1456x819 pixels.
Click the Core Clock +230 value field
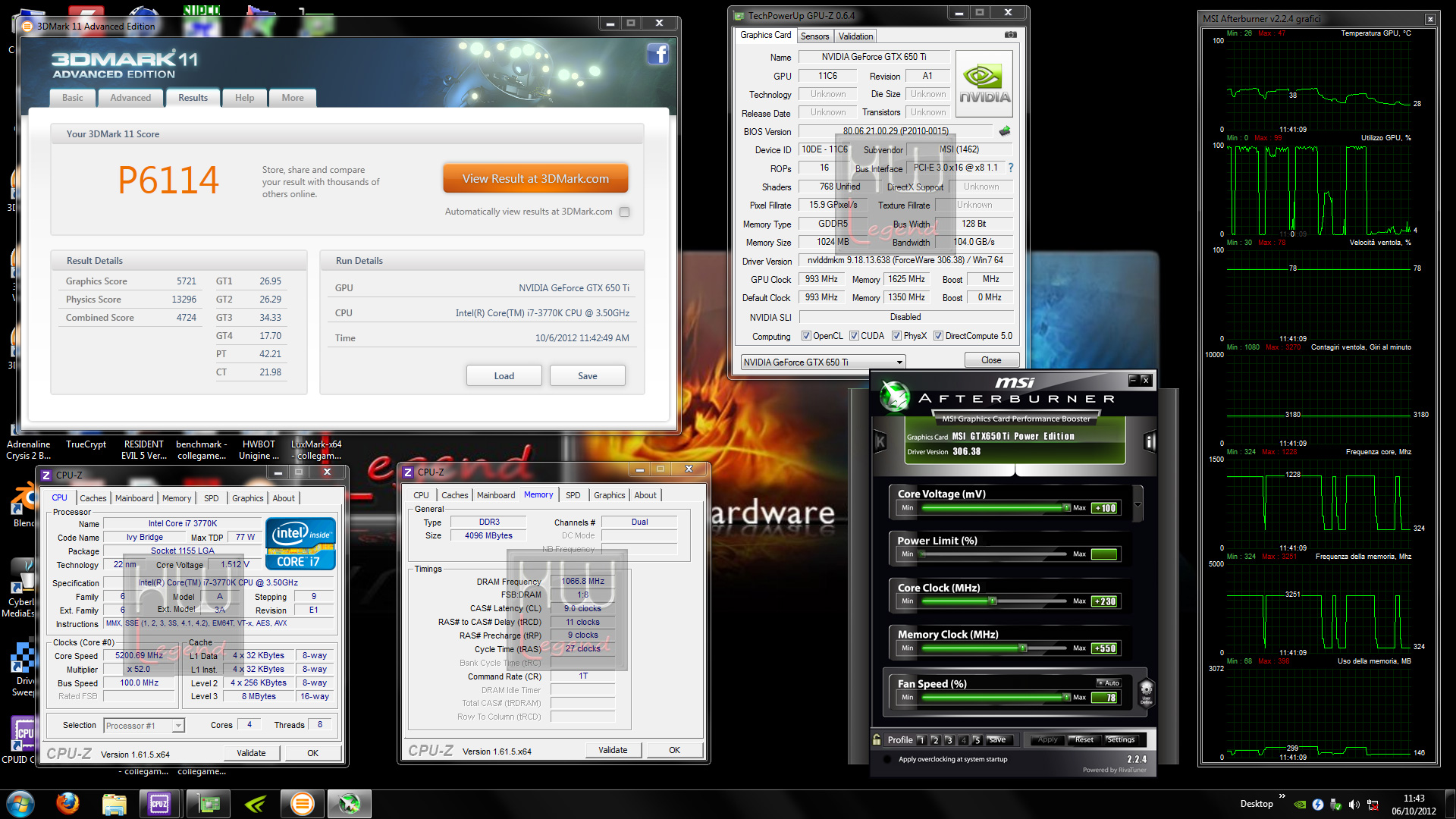tap(1104, 601)
